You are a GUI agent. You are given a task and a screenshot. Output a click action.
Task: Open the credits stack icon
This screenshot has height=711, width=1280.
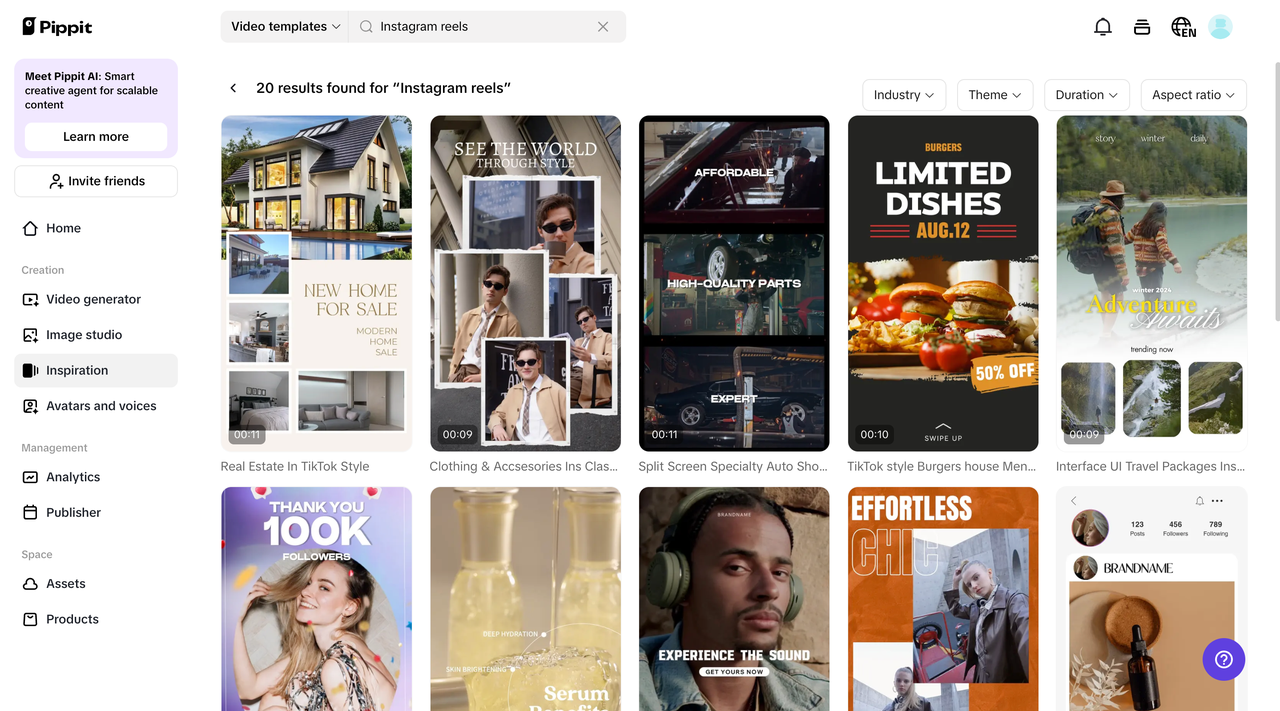1142,27
